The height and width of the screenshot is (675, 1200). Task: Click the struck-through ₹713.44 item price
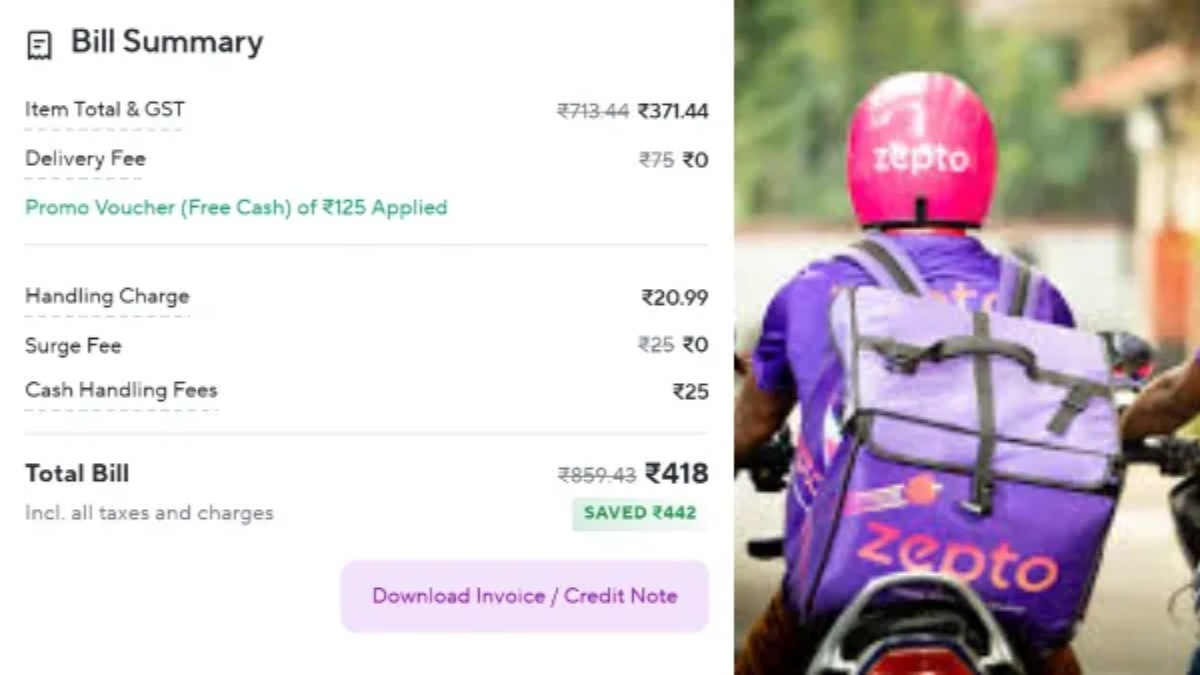tap(592, 111)
